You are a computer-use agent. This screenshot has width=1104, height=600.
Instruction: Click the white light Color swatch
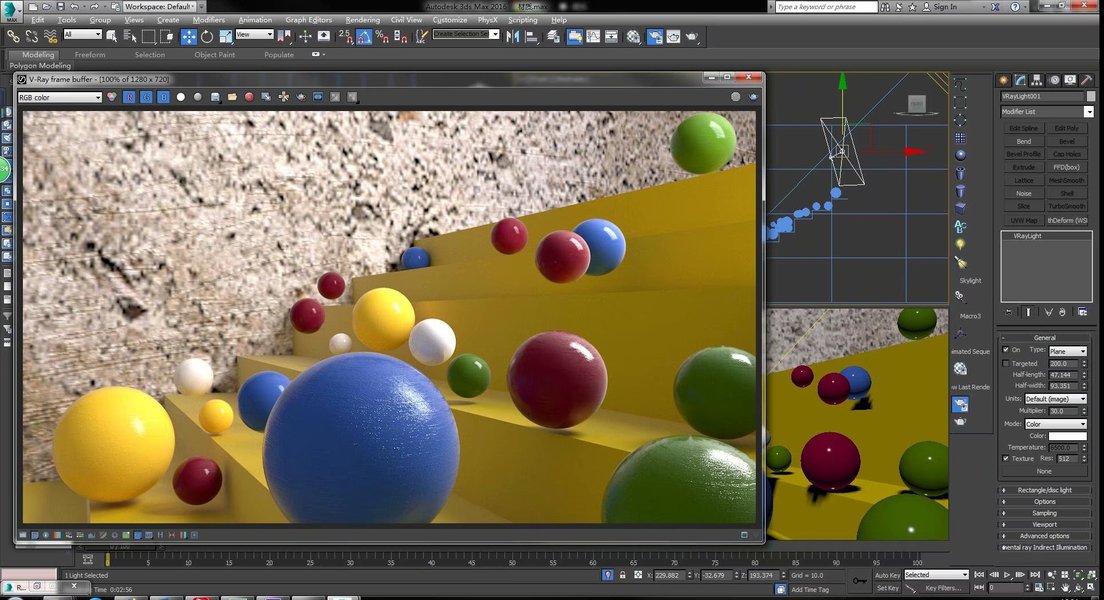[x=1067, y=436]
